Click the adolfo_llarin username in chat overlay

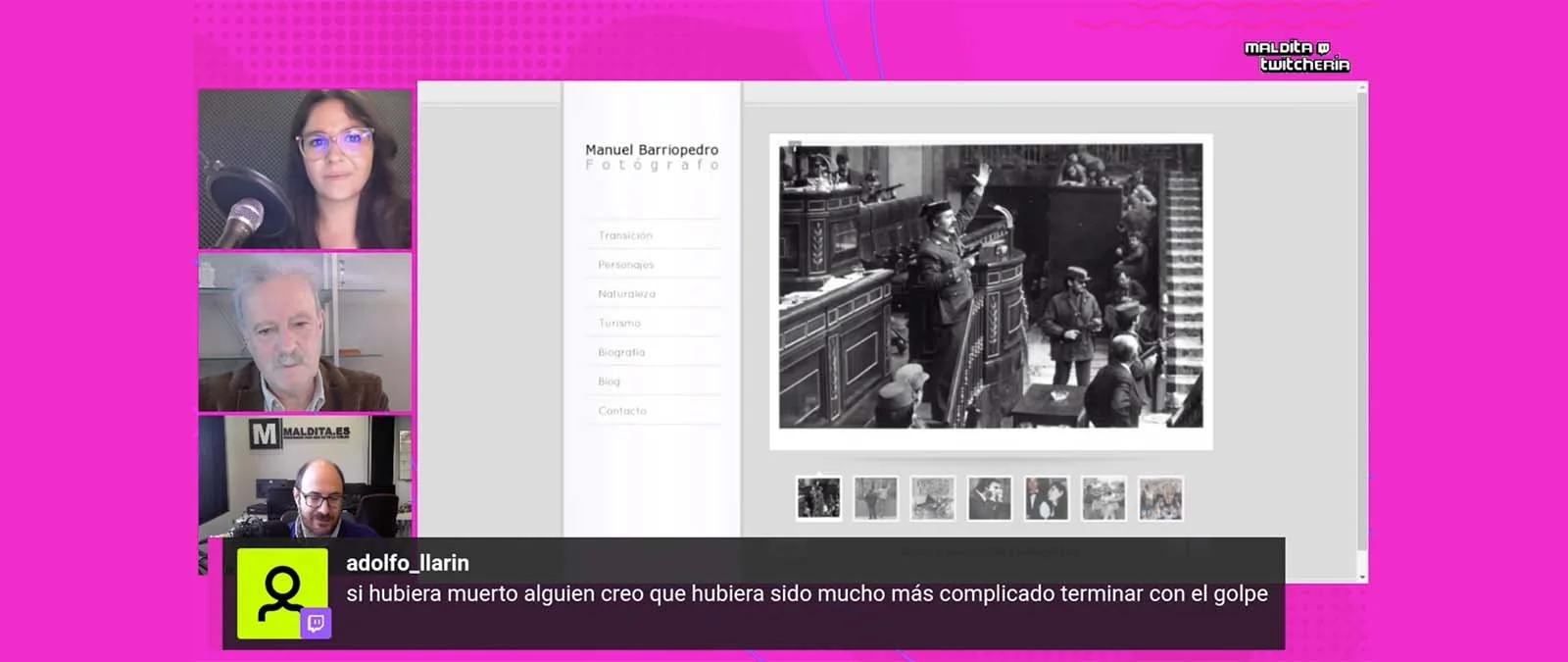coord(408,563)
